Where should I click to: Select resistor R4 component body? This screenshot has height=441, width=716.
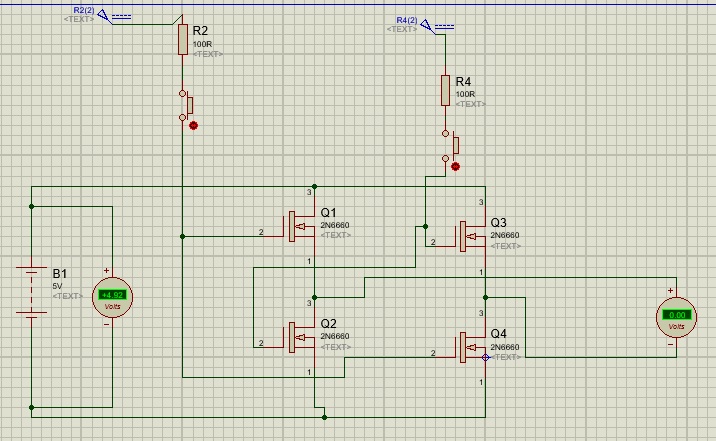pyautogui.click(x=446, y=90)
